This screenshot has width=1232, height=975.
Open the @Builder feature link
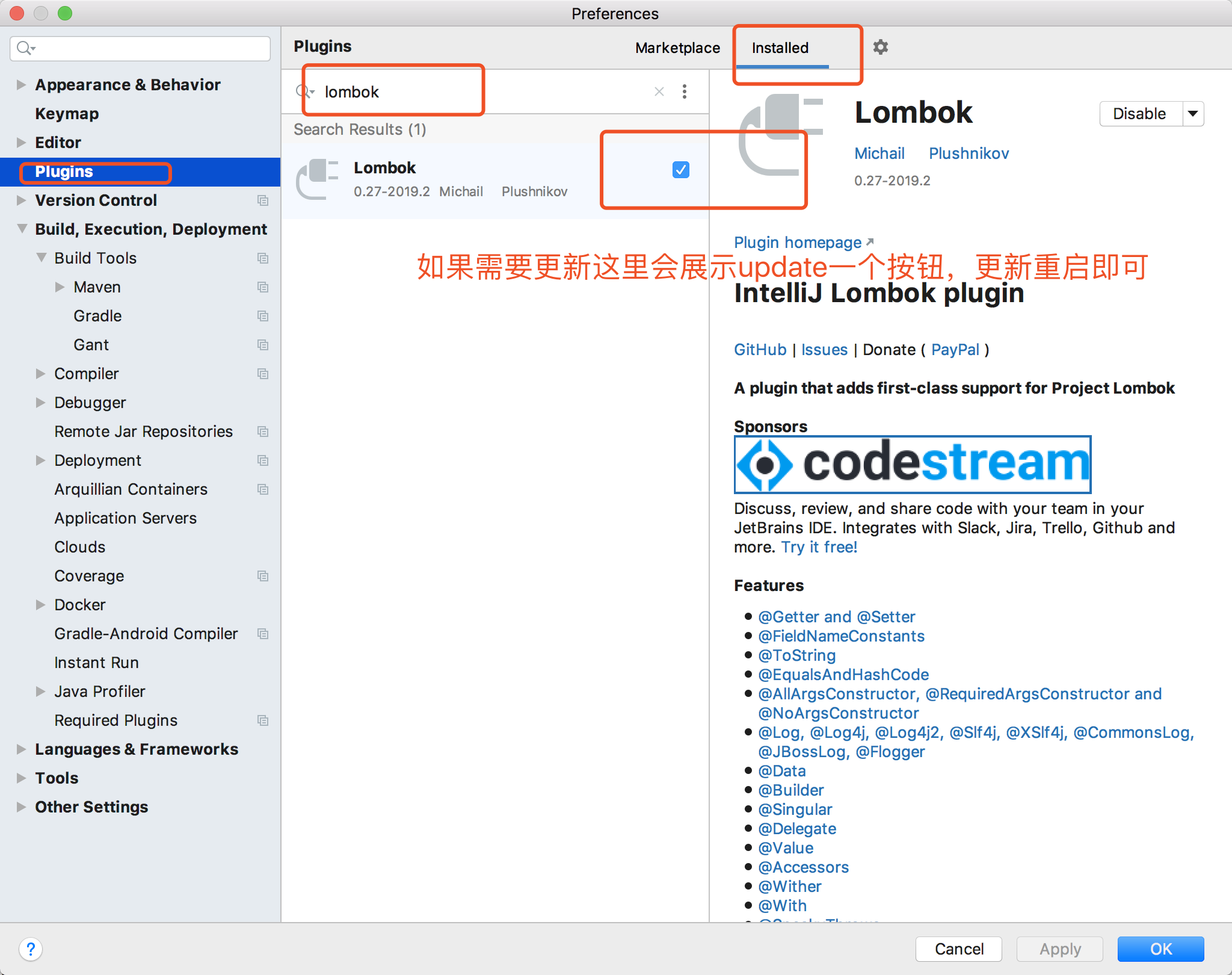tap(791, 790)
